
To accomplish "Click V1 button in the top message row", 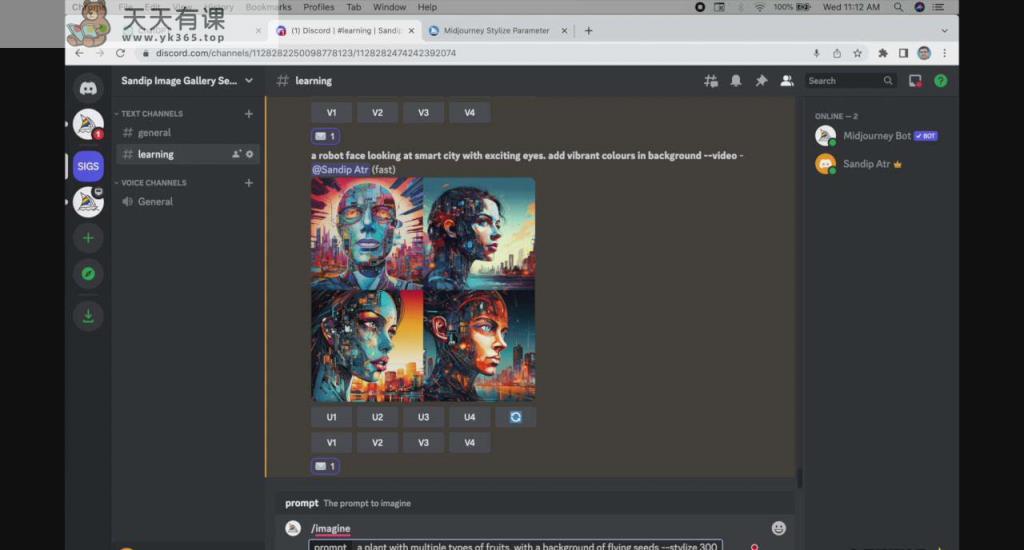I will (332, 112).
